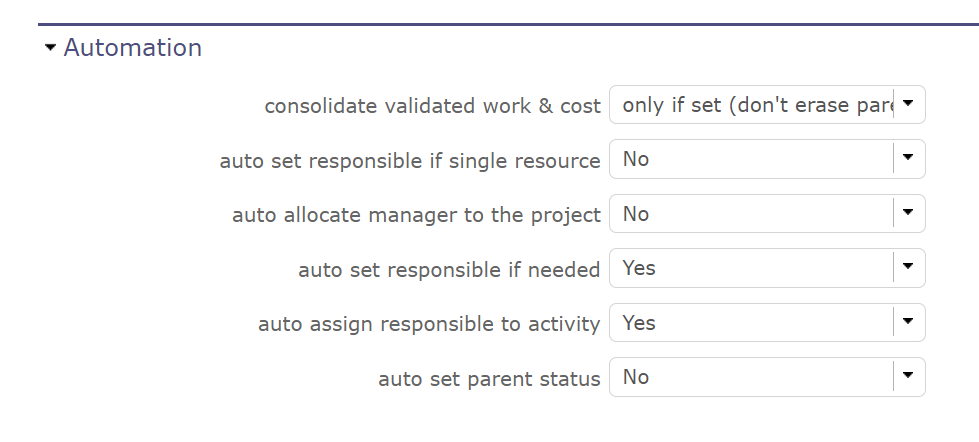Click the 'No' field for allocate manager
The height and width of the screenshot is (442, 979).
tap(752, 214)
